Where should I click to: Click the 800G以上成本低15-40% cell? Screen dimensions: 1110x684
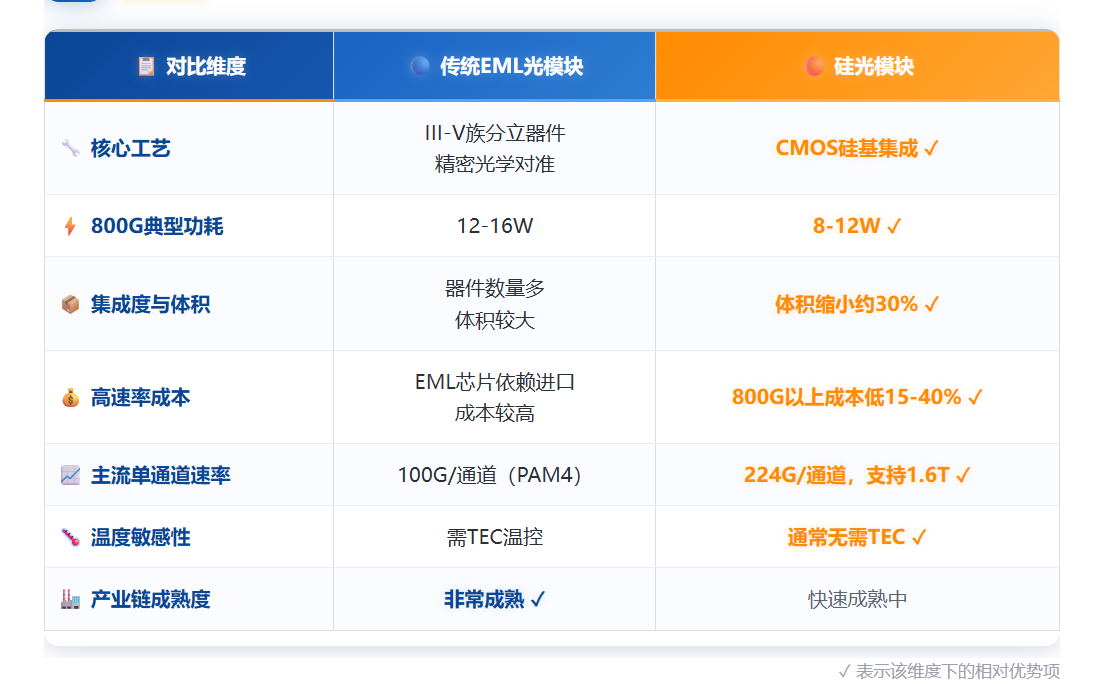[857, 398]
